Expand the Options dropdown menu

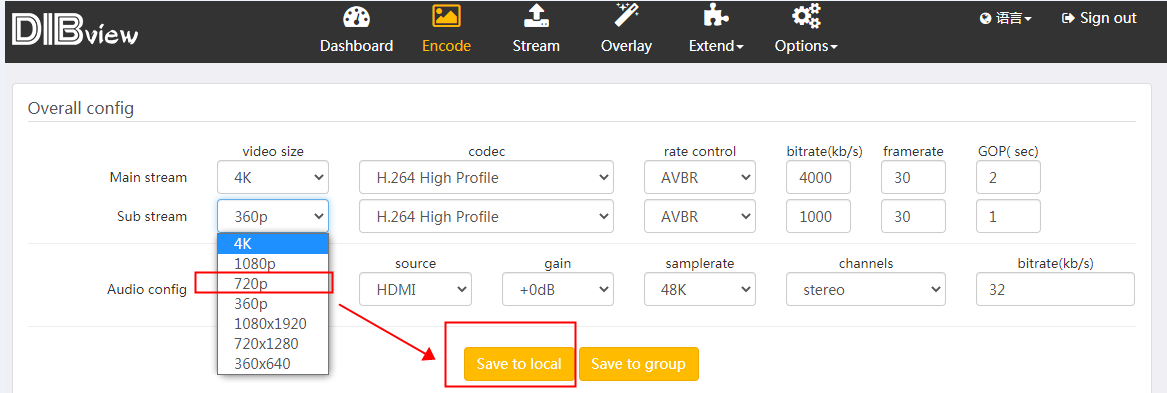[x=806, y=46]
